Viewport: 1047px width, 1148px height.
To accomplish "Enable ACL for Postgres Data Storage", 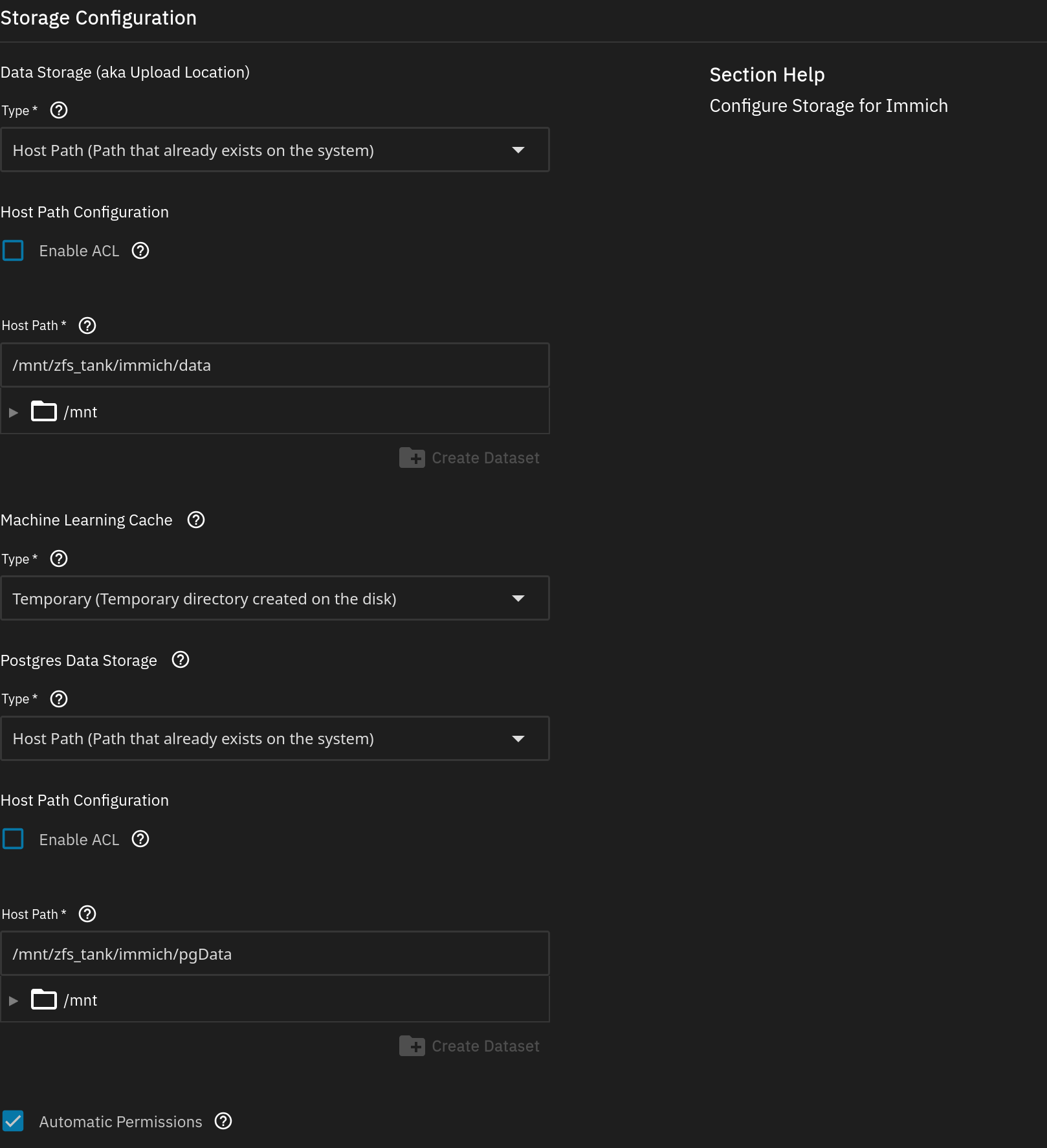I will (x=13, y=839).
